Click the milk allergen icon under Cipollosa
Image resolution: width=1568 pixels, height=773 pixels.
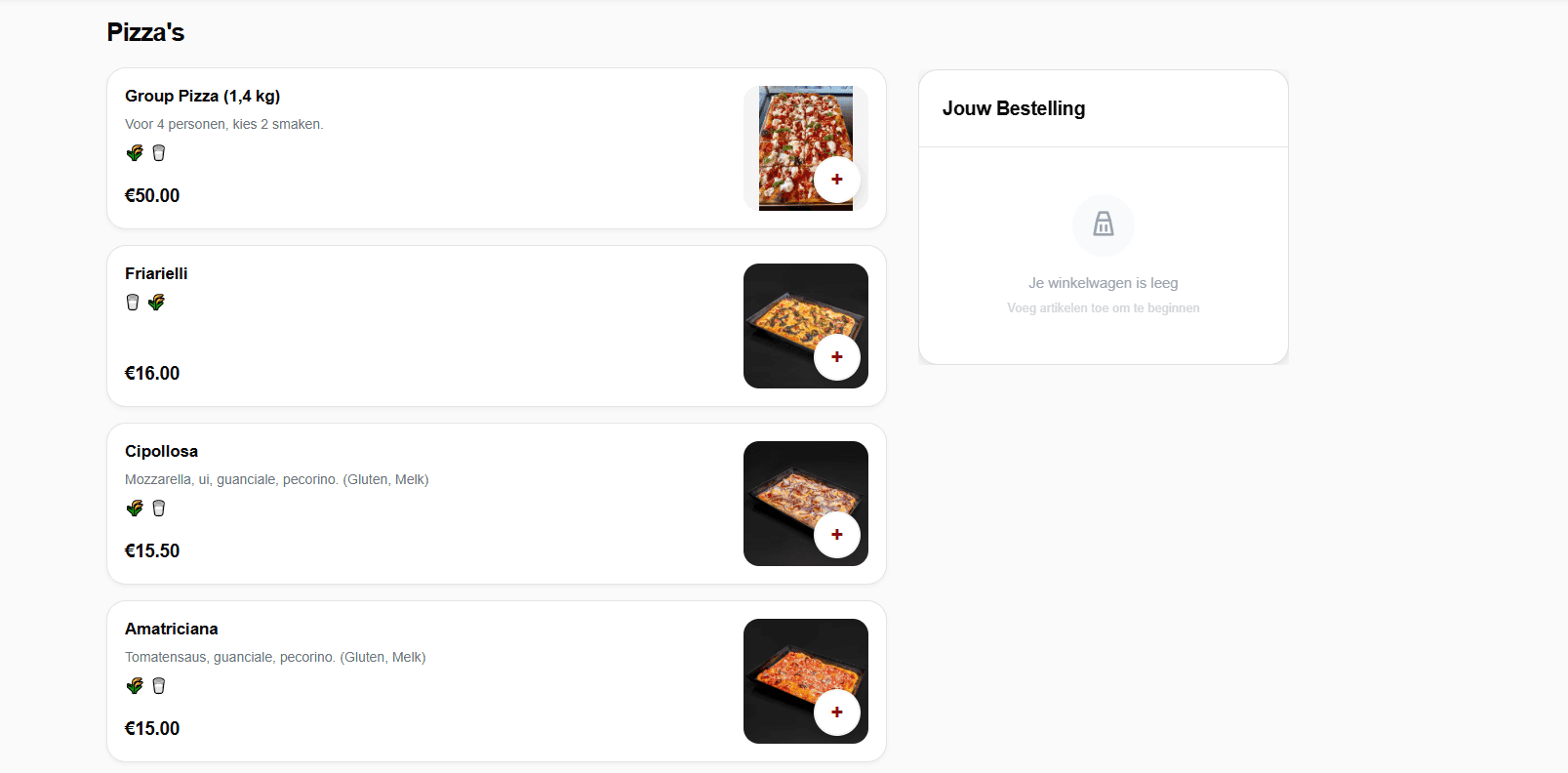coord(158,508)
